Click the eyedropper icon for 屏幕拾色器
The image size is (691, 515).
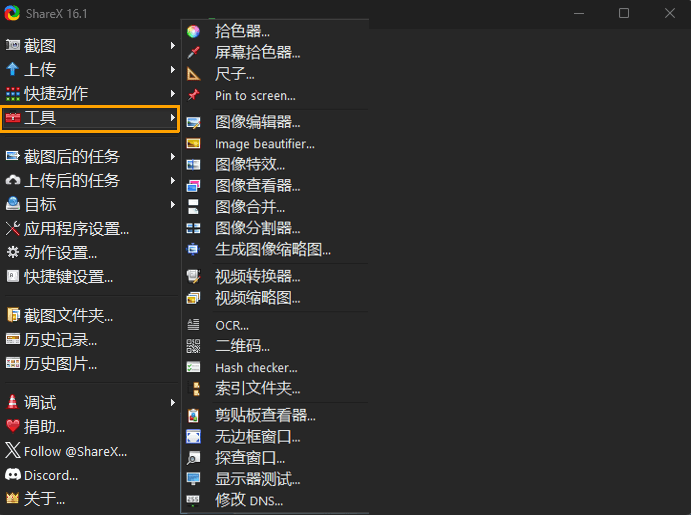(x=193, y=52)
